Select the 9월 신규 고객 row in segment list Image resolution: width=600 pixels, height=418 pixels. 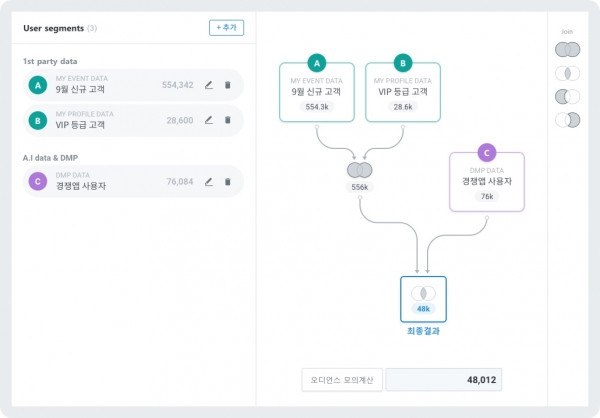tap(133, 85)
